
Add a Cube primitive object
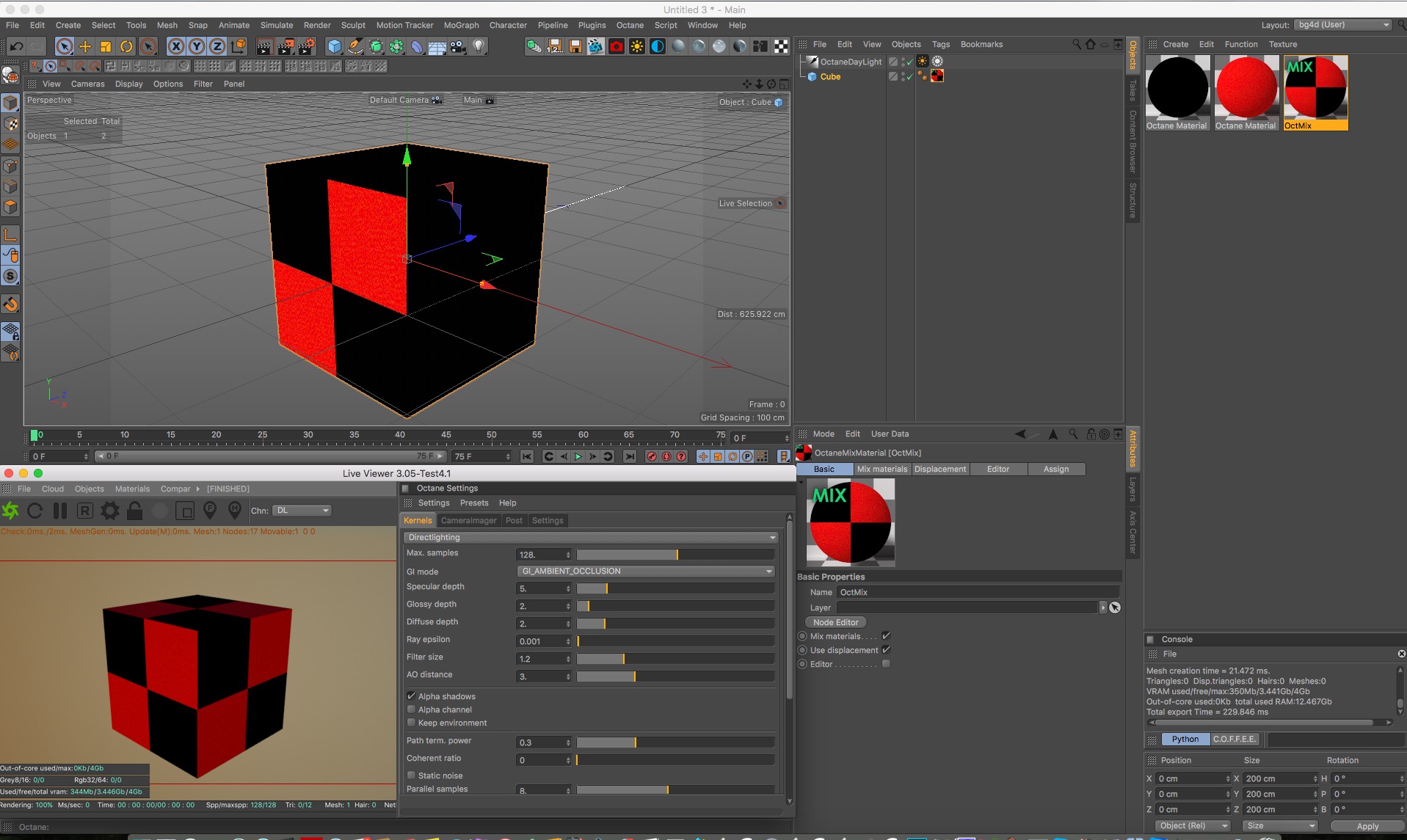(335, 47)
